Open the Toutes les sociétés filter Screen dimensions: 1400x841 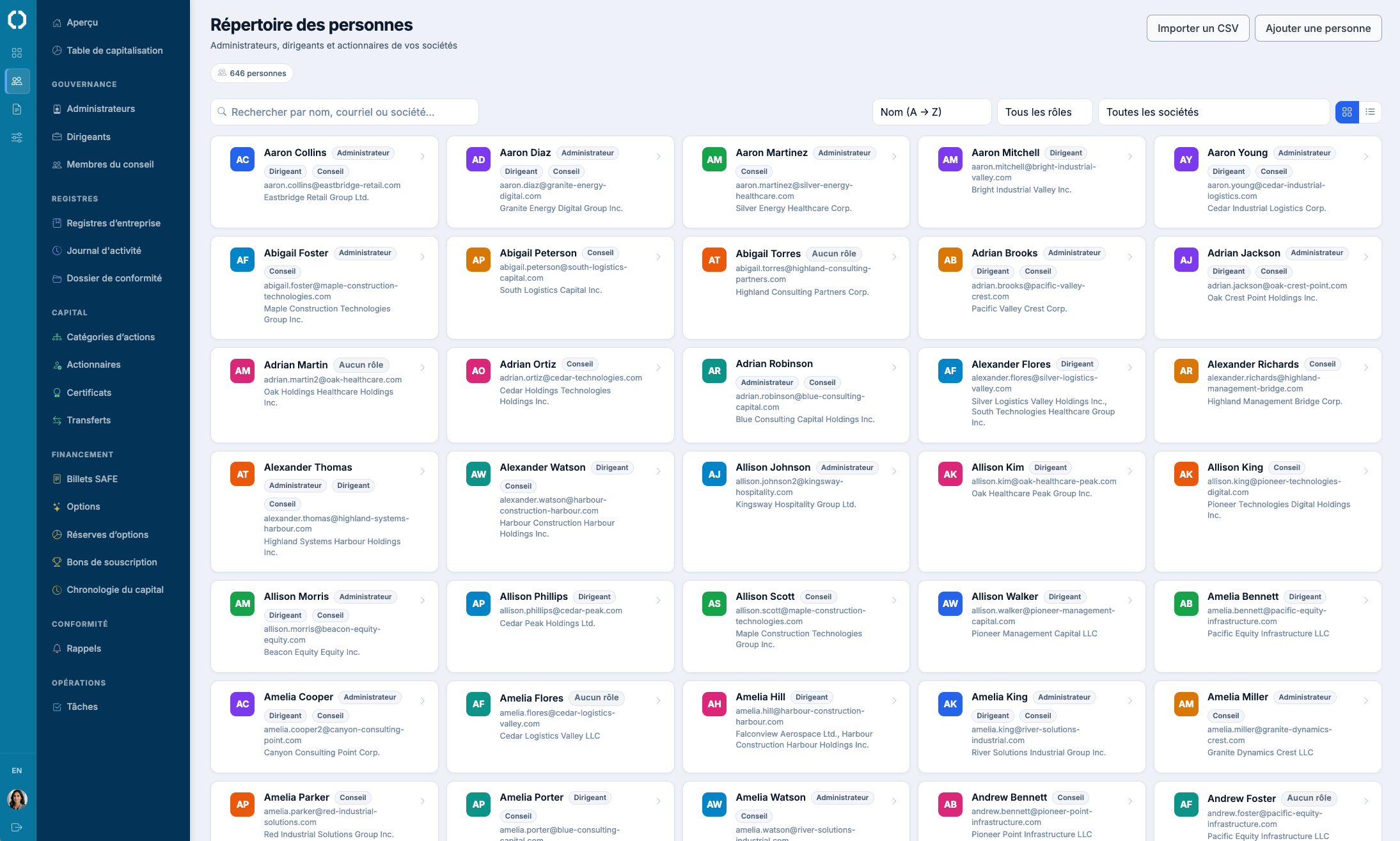(x=1213, y=112)
